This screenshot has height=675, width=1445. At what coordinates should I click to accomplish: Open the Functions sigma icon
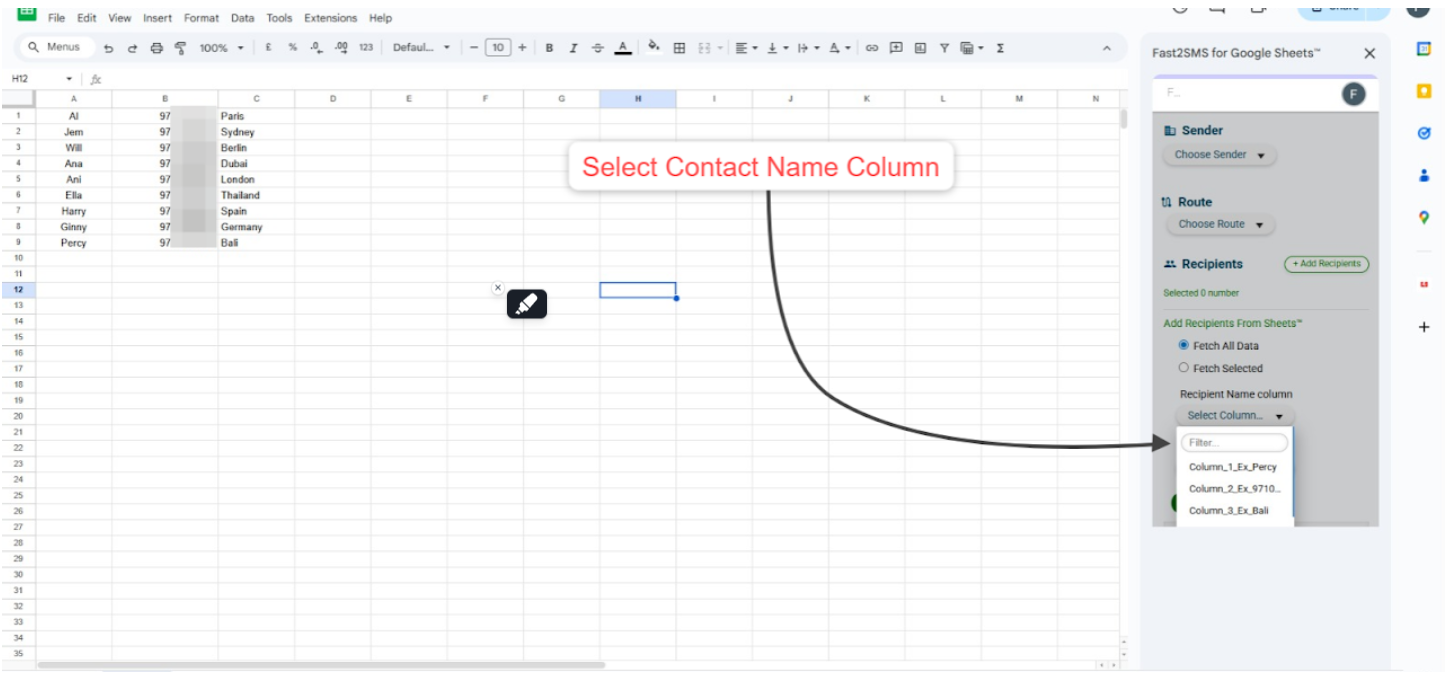(x=1000, y=48)
